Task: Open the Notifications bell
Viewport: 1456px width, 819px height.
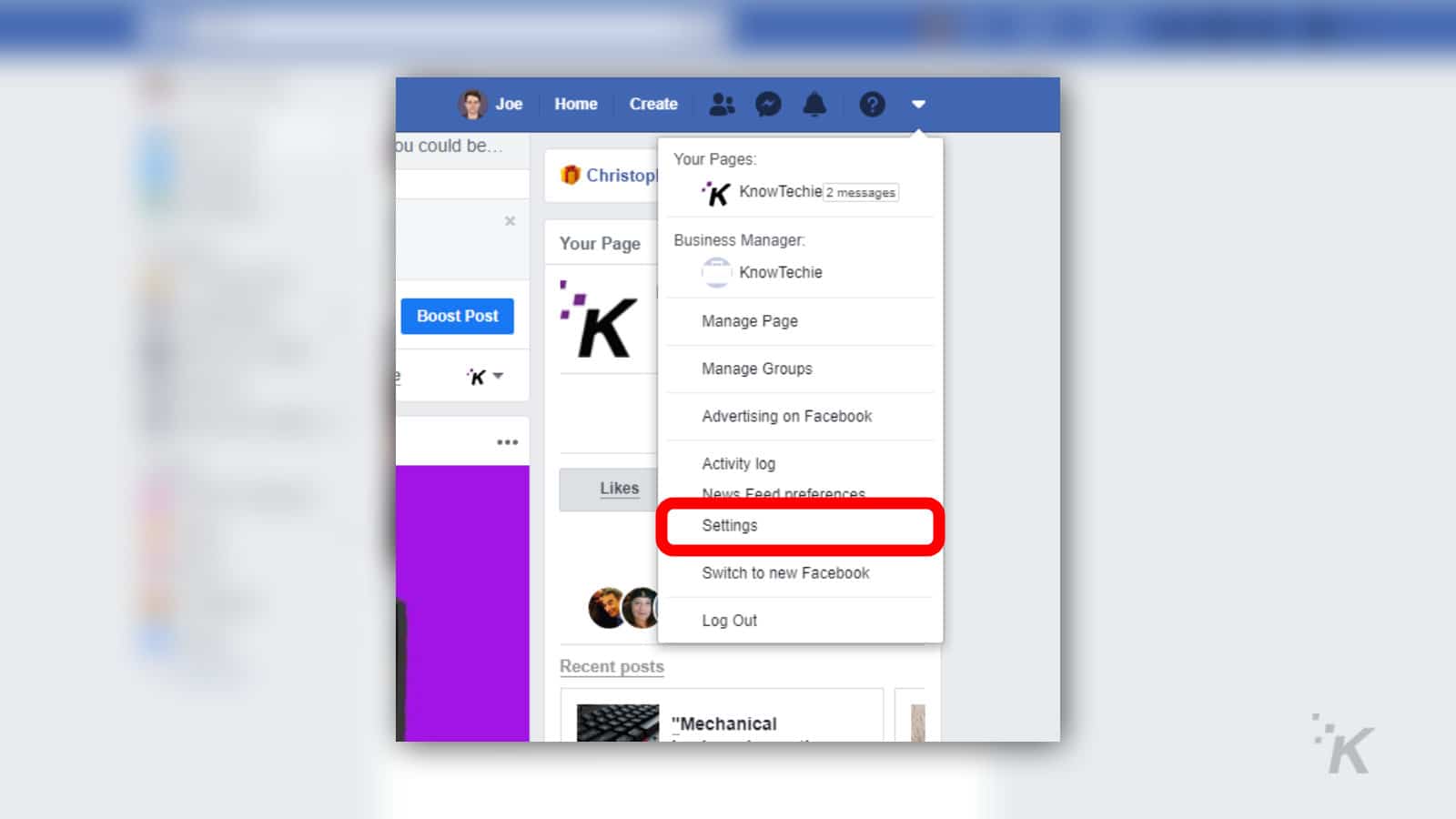Action: [x=814, y=105]
